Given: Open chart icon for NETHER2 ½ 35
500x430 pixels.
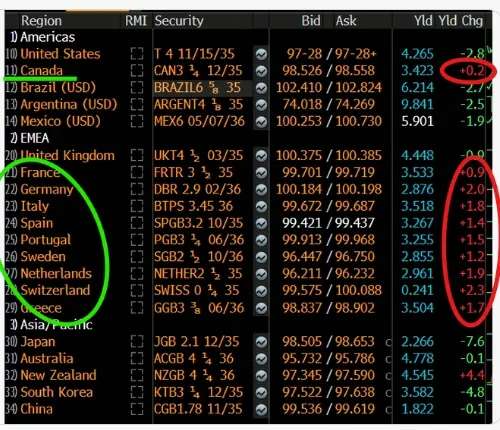Looking at the screenshot, I should 261,274.
